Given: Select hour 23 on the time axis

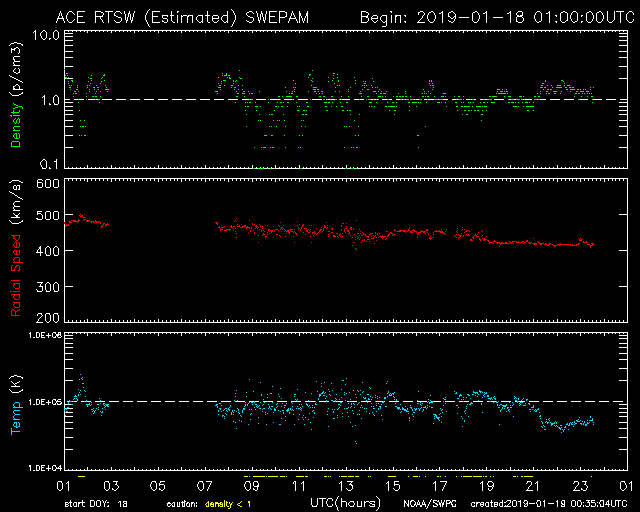Looking at the screenshot, I should tap(580, 485).
